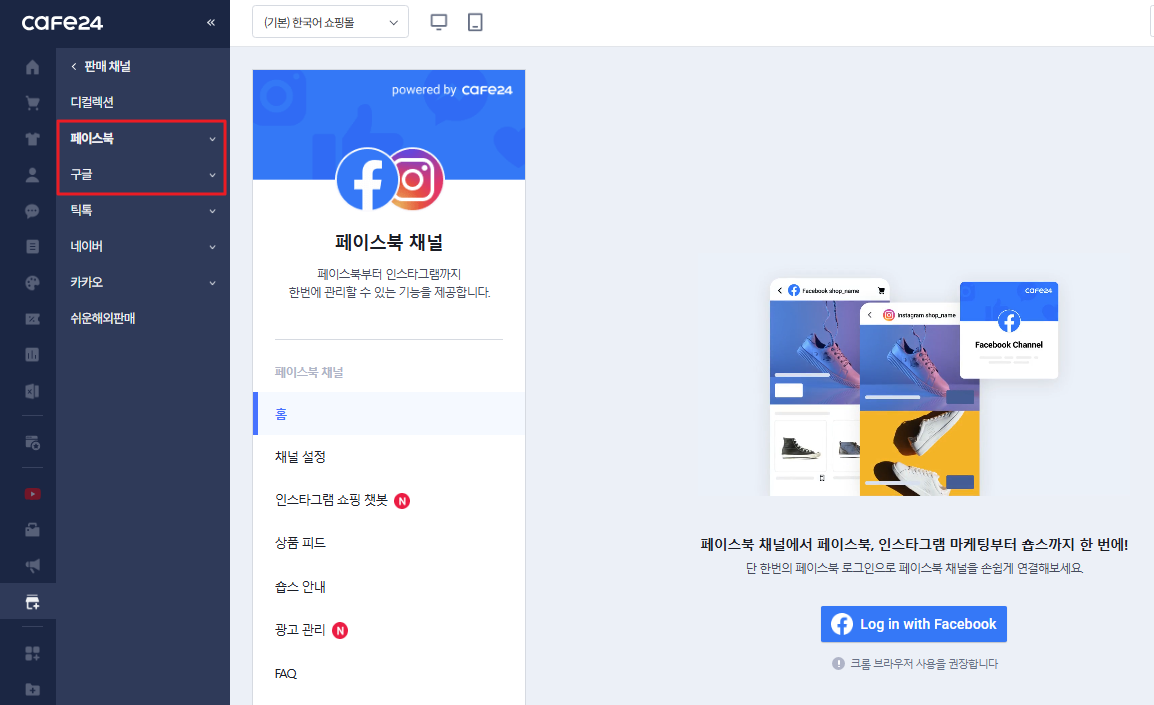Viewport: 1154px width, 705px height.
Task: Click info icon beside Chrome recommendation note
Action: (838, 664)
